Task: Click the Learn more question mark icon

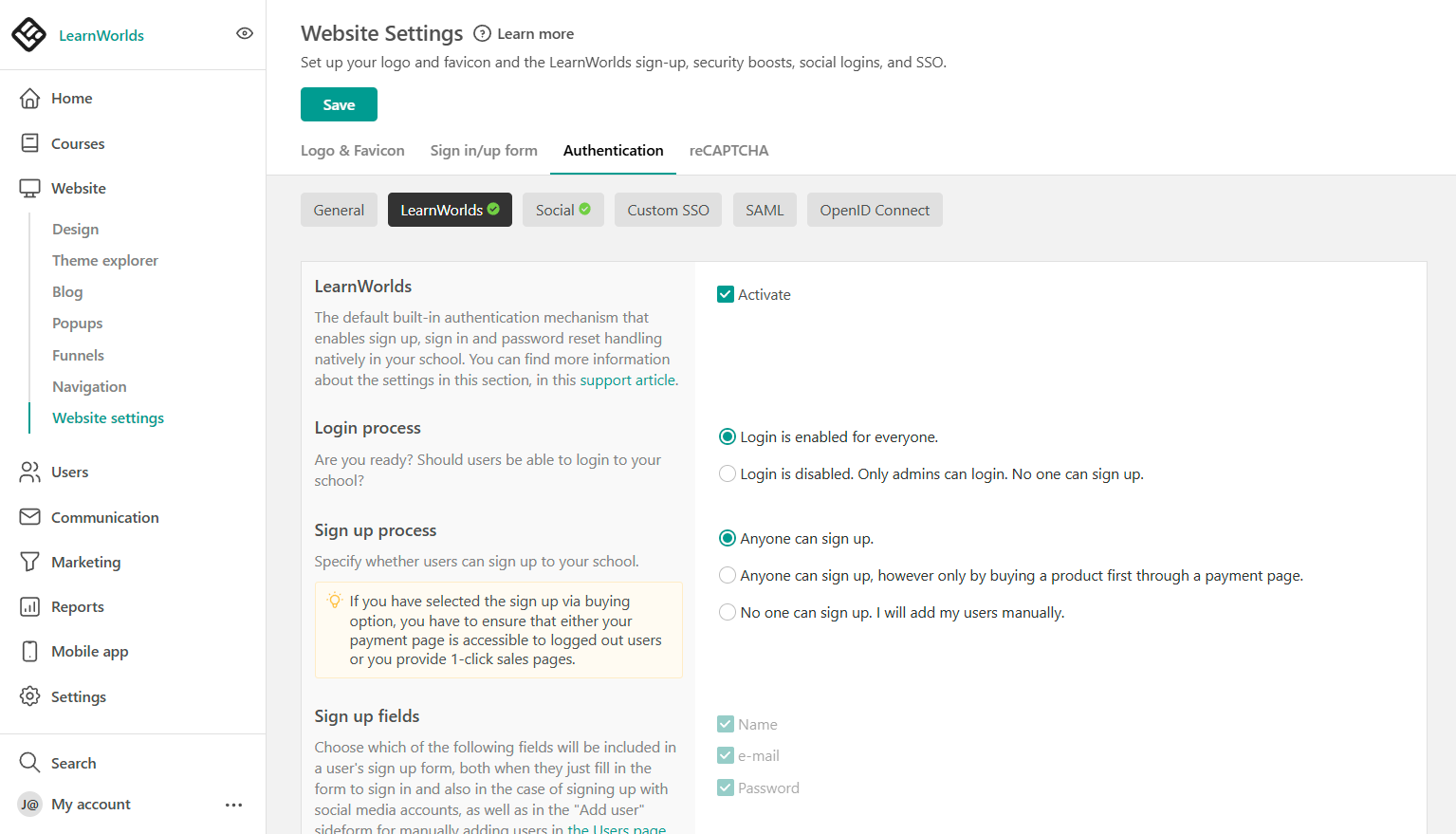Action: pos(483,33)
